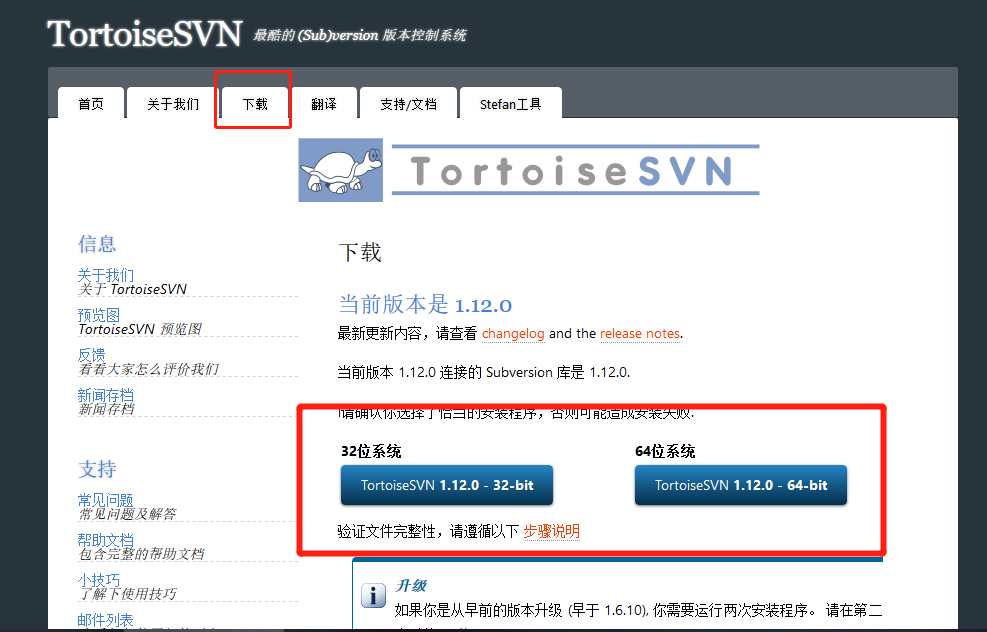
Task: Click the TortoiseSVN banner wordmark
Action: pyautogui.click(x=575, y=170)
